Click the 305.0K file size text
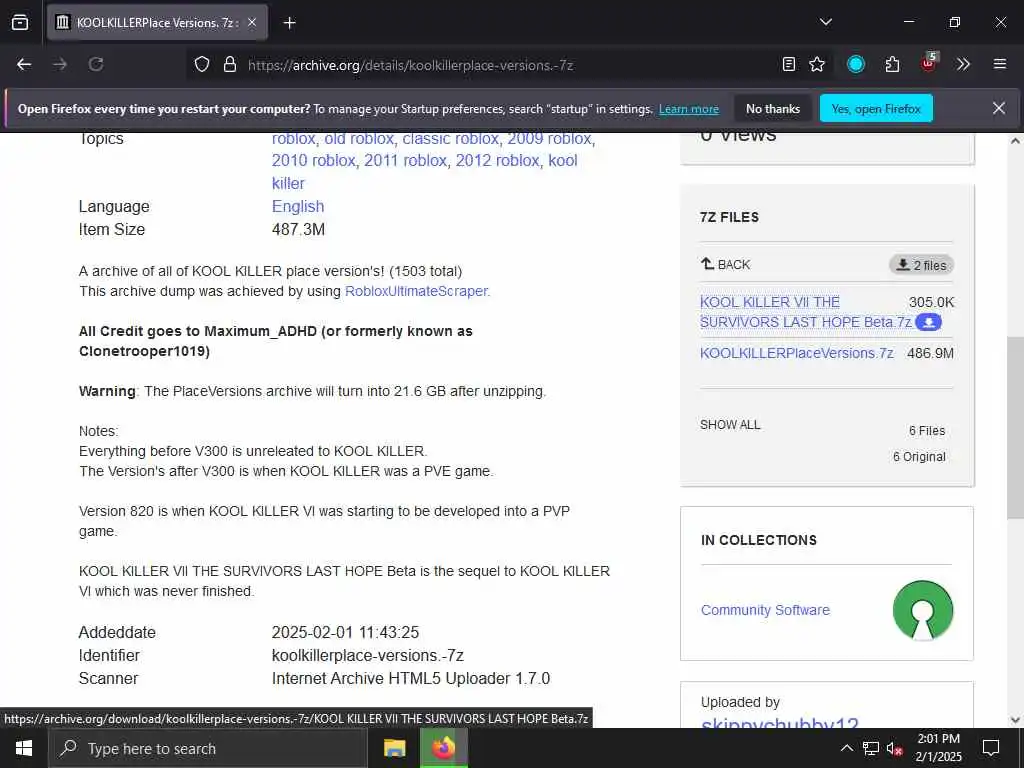 [x=931, y=302]
